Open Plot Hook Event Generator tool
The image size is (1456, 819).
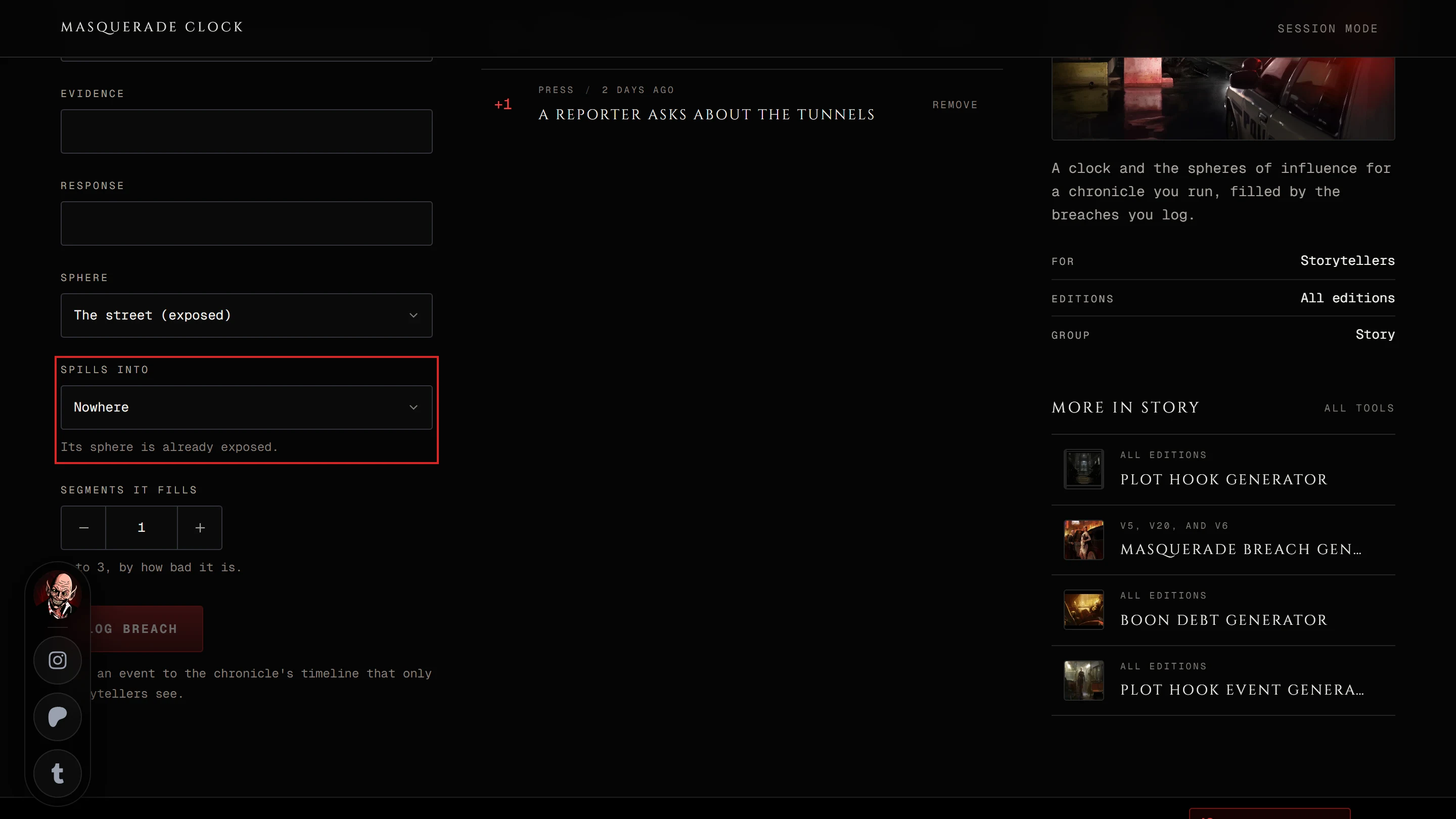click(x=1223, y=680)
